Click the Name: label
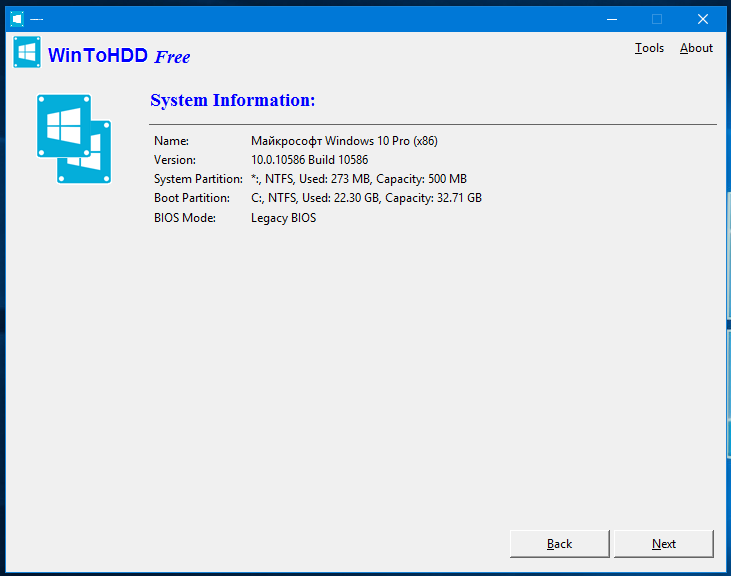Screen dimensions: 731x576 click(171, 141)
